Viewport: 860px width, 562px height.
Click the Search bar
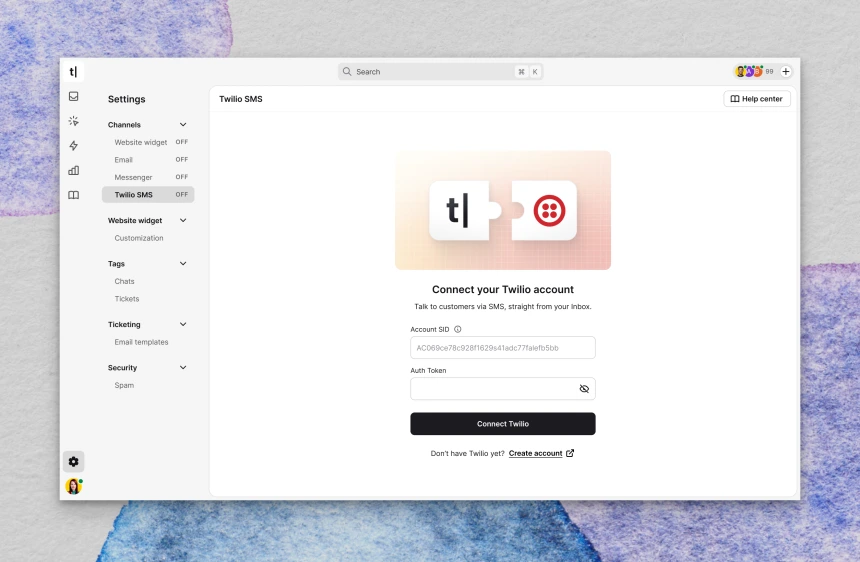pos(440,71)
